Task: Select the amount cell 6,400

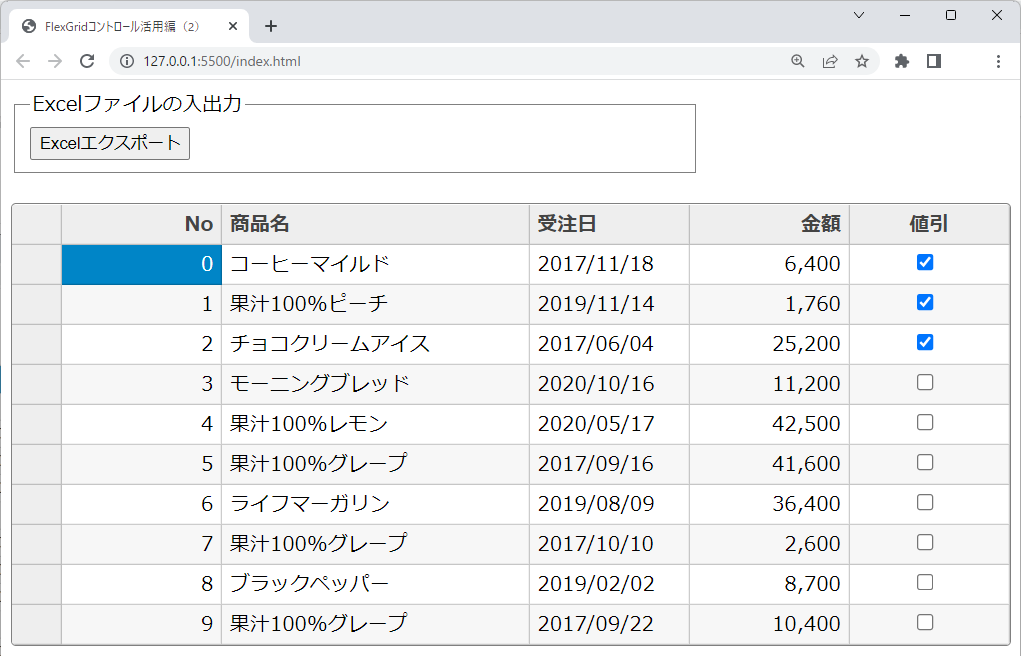Action: 770,264
